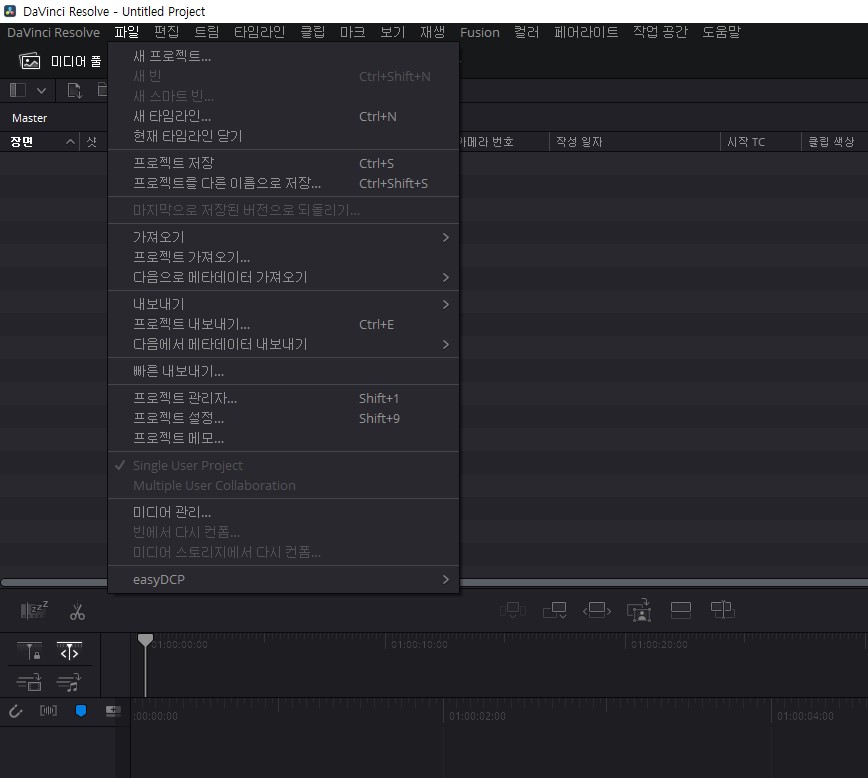This screenshot has width=868, height=778.
Task: Open the 마크 menu in menu bar
Action: (x=353, y=32)
